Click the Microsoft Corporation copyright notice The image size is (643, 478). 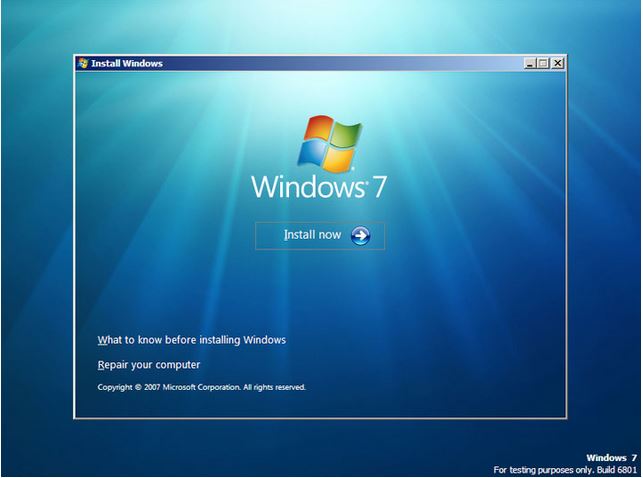(x=201, y=387)
